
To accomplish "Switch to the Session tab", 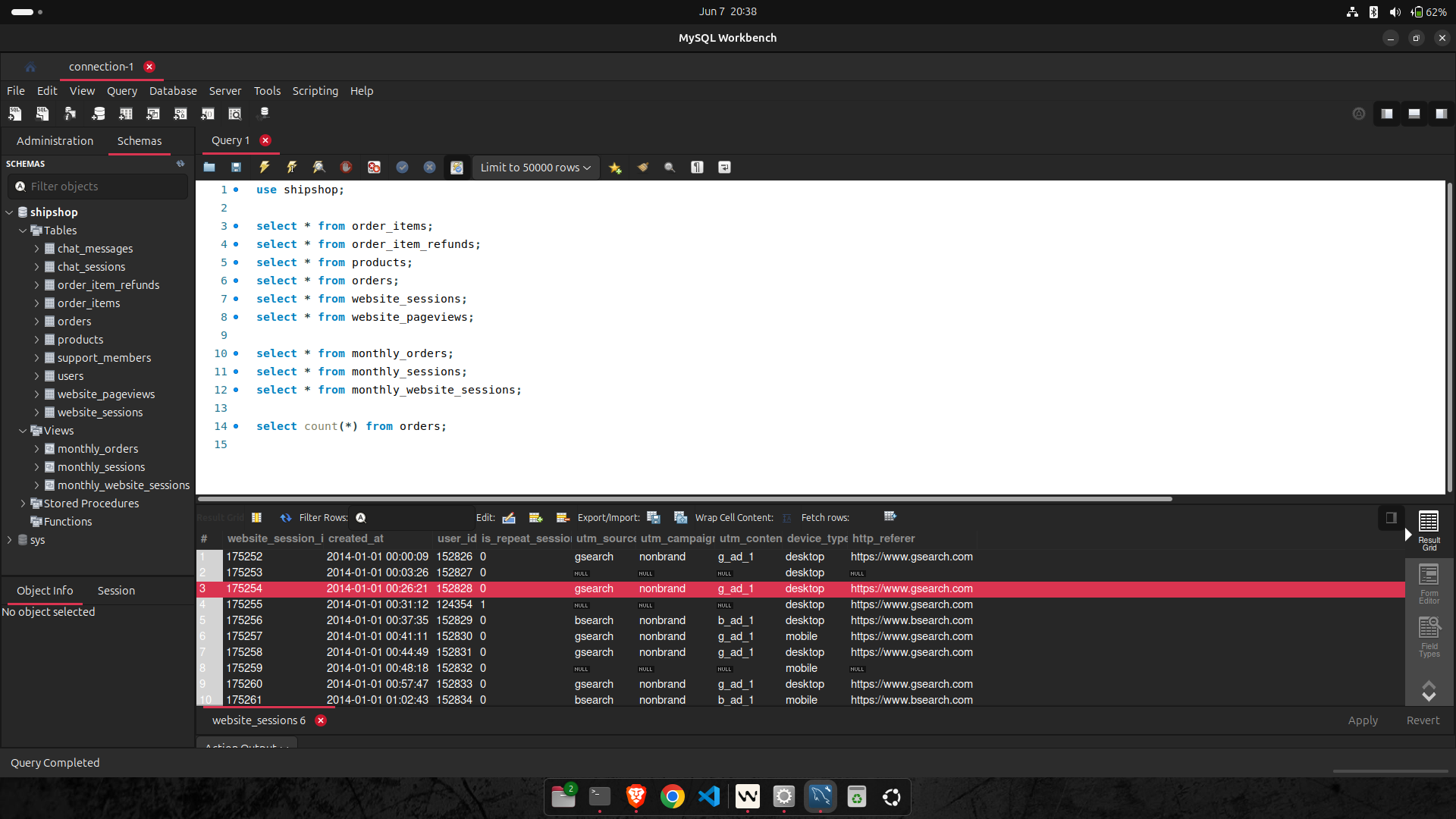I will pos(116,591).
